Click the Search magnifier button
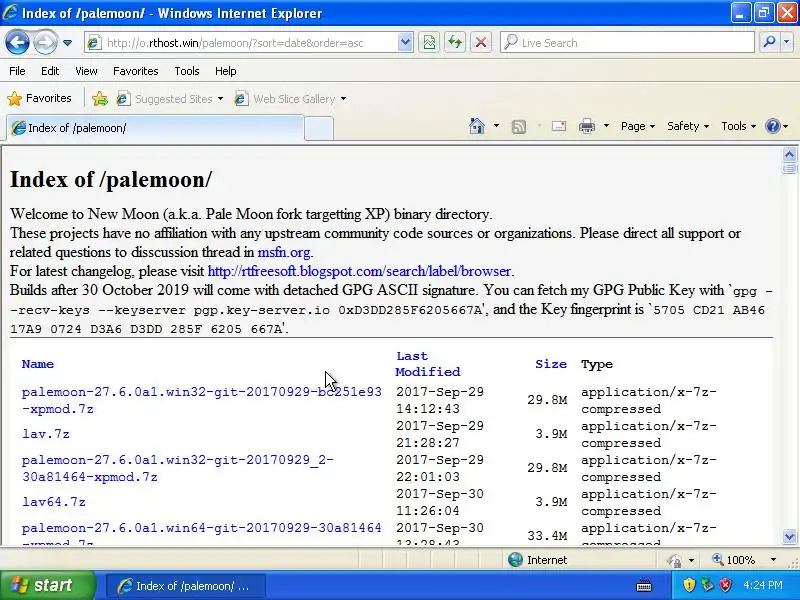The image size is (800, 600). coord(769,43)
